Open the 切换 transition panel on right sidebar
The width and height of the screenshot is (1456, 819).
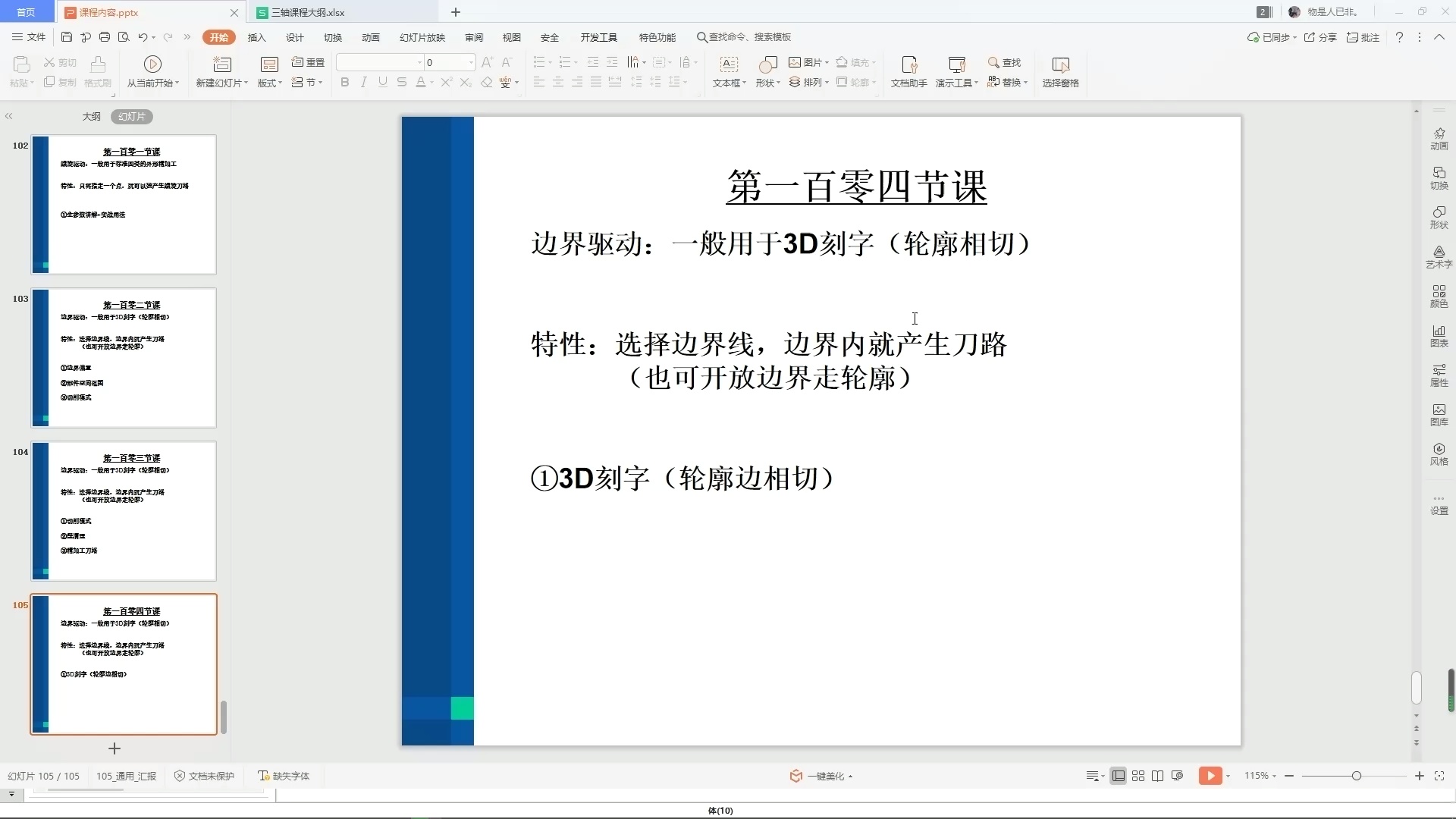[x=1439, y=178]
